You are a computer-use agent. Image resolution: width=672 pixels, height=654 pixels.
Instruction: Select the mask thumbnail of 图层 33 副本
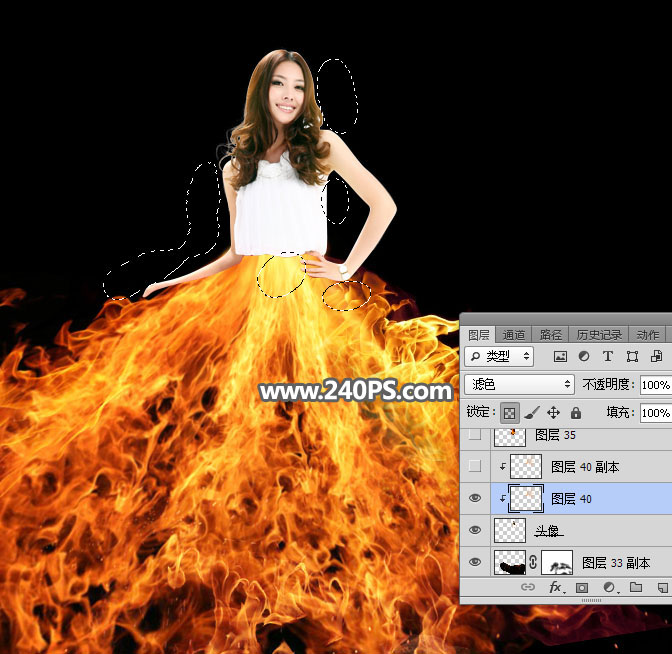click(557, 562)
